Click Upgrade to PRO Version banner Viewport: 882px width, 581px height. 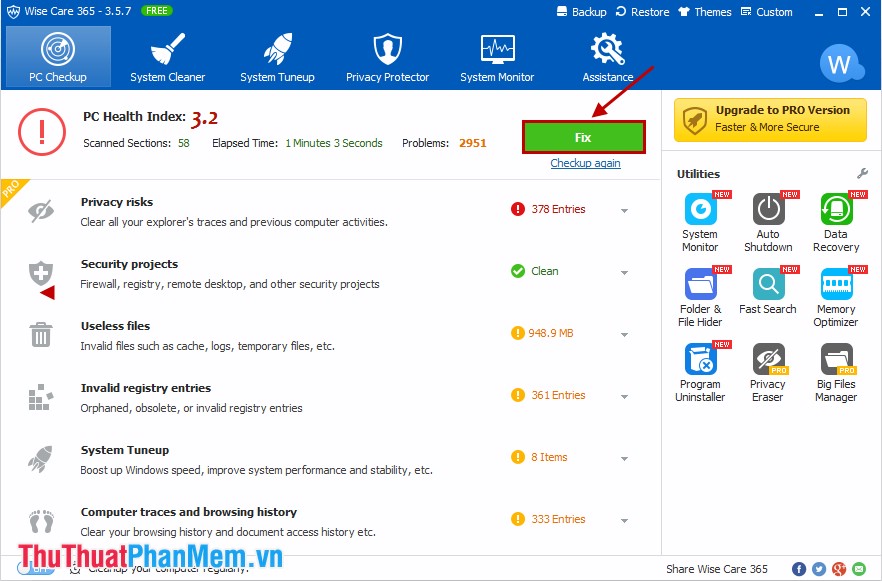pyautogui.click(x=770, y=119)
